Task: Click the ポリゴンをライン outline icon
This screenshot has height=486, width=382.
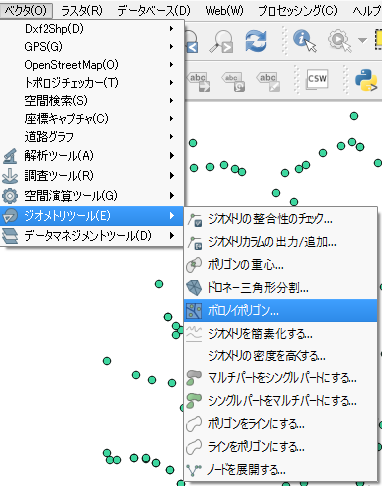Action: pyautogui.click(x=194, y=424)
